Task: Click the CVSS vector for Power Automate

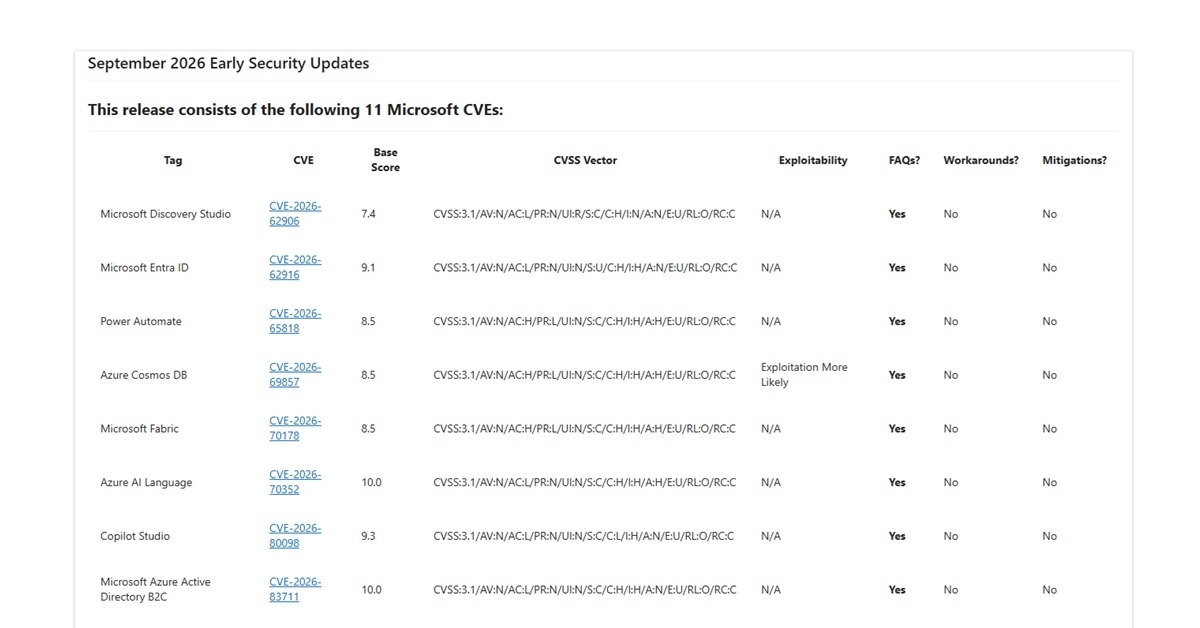Action: [x=584, y=321]
